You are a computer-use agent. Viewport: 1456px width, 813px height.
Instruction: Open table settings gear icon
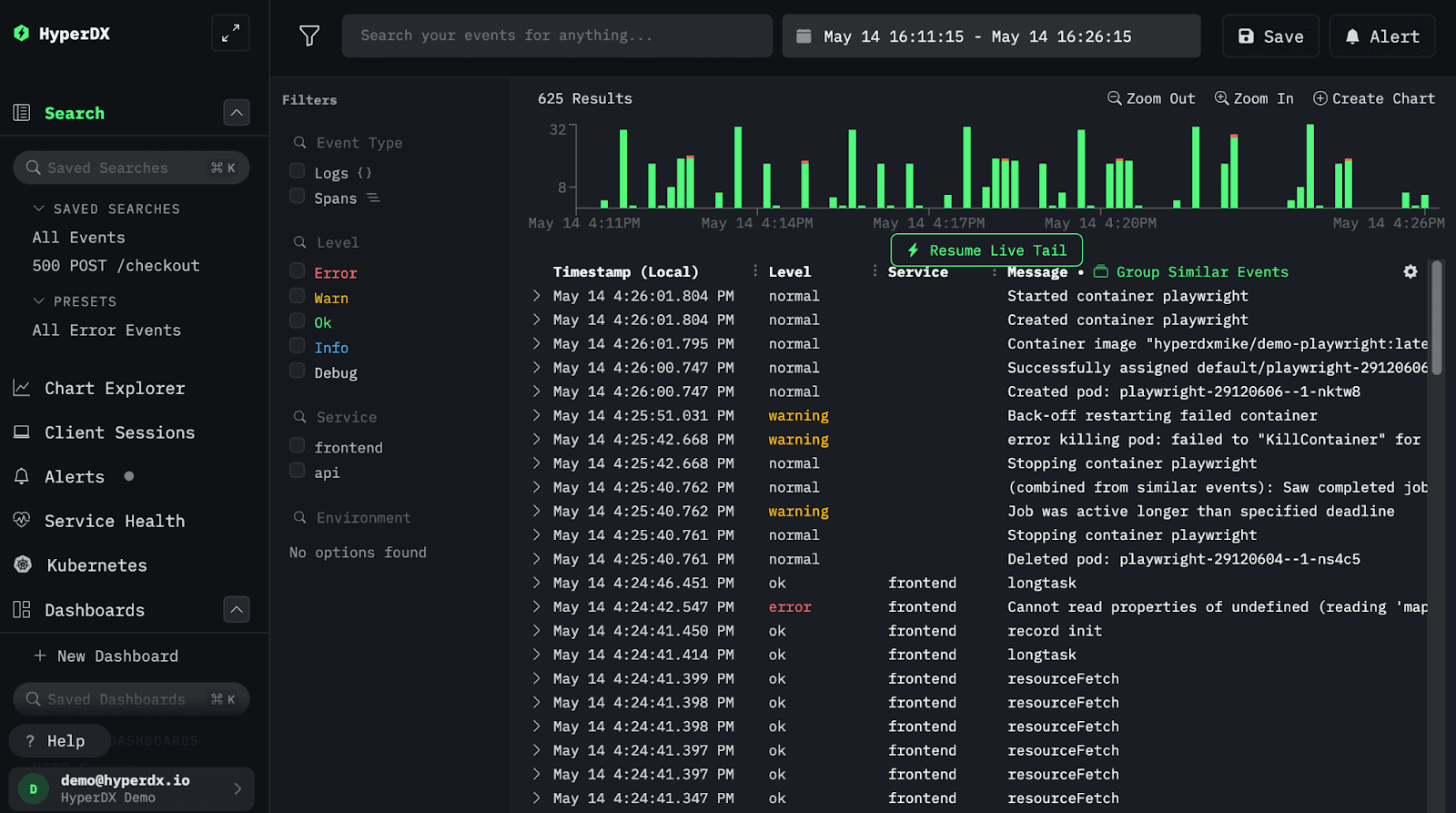tap(1410, 271)
